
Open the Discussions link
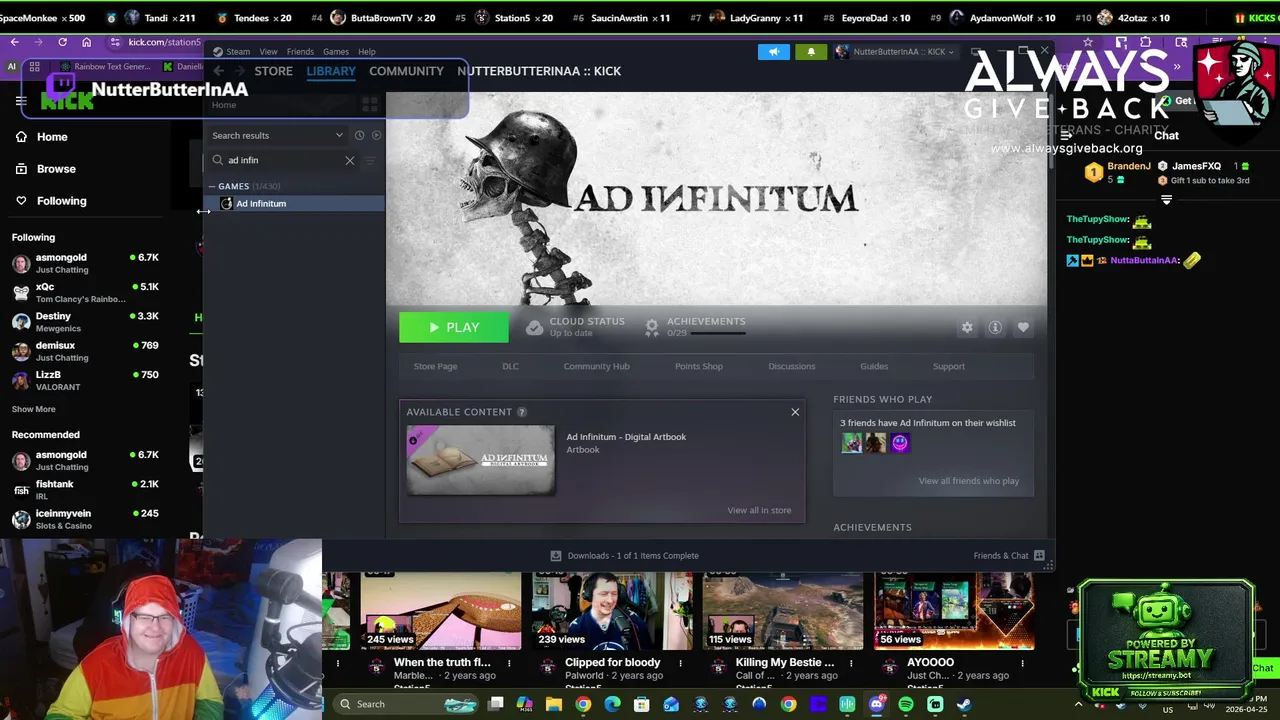[x=792, y=366]
